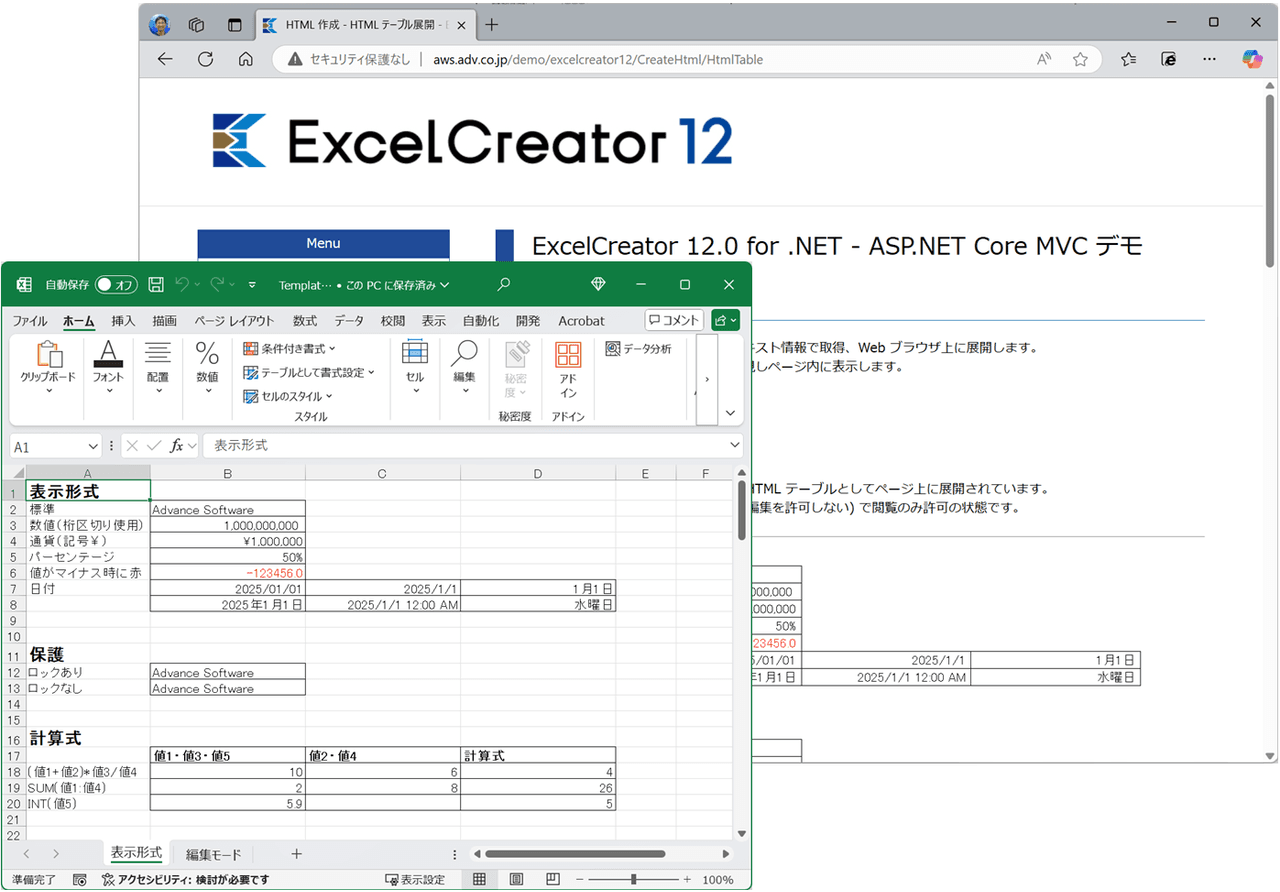The image size is (1280, 892).
Task: Open the ファイル tab in Excel
Action: pos(29,321)
